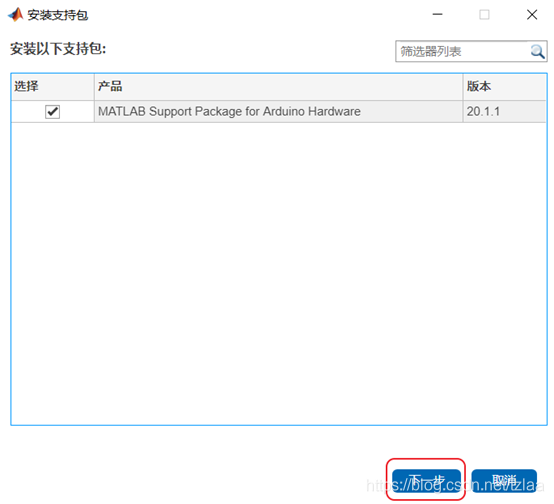Click the 安装支持包 title bar text
The image size is (554, 504).
(58, 15)
